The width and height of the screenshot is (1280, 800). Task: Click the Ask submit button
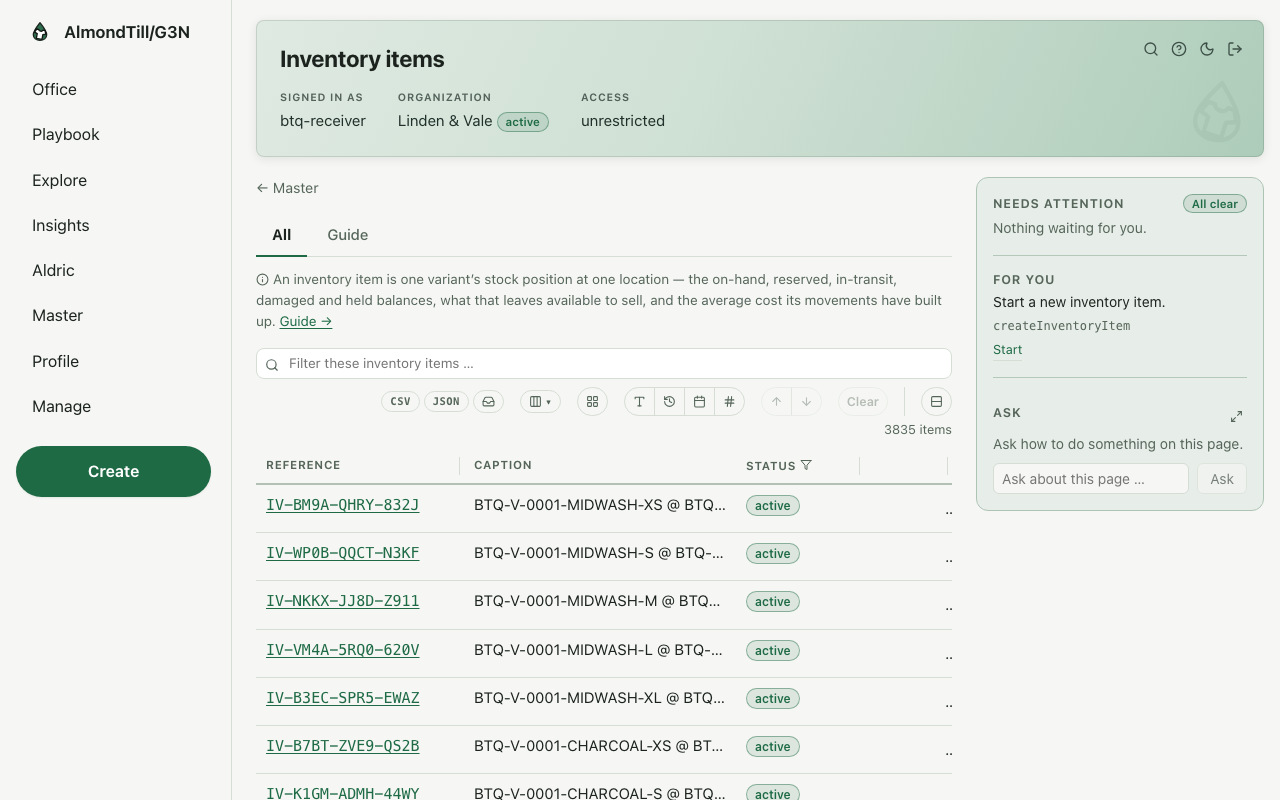click(1222, 479)
